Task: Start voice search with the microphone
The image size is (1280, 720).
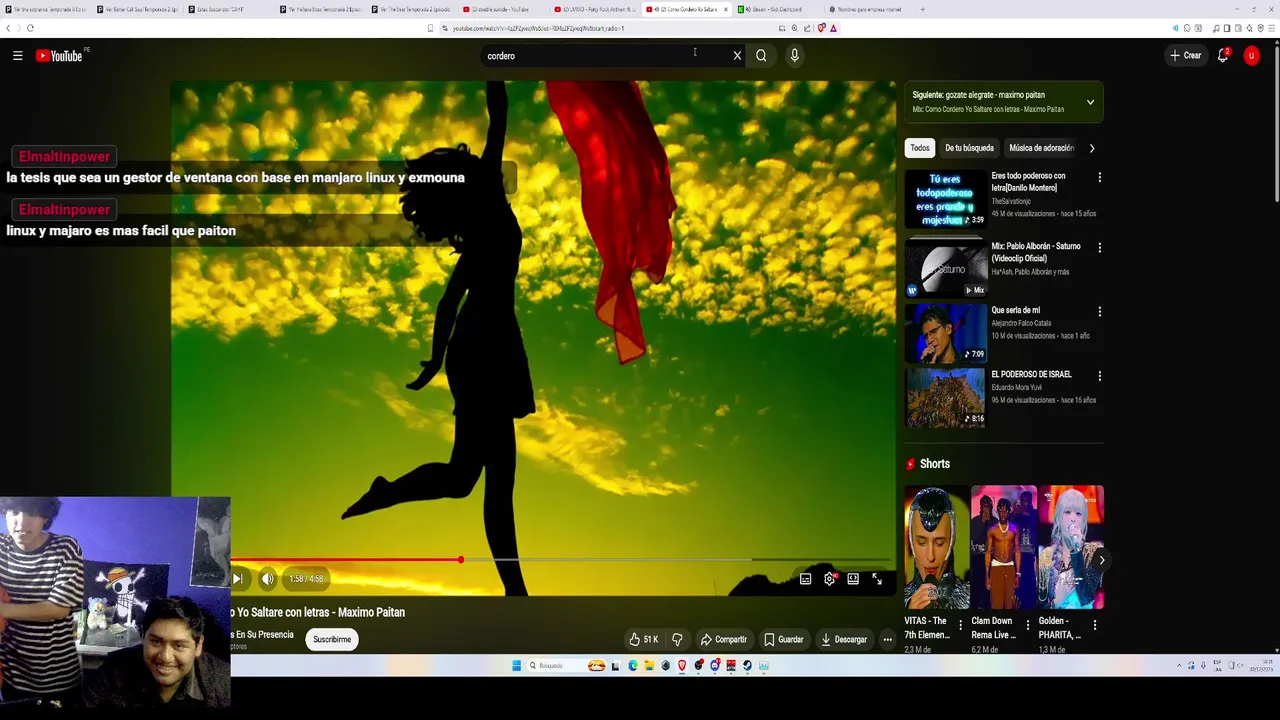Action: click(794, 56)
